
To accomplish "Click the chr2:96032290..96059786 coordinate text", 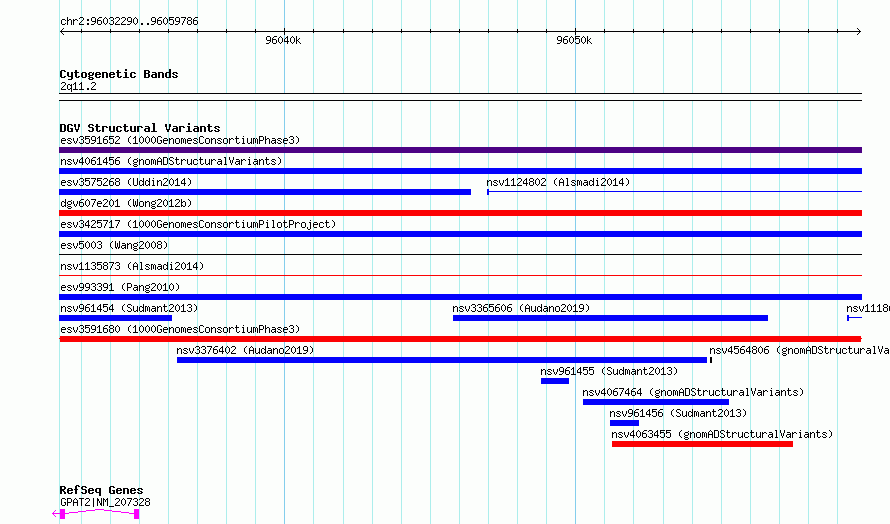I will [129, 22].
